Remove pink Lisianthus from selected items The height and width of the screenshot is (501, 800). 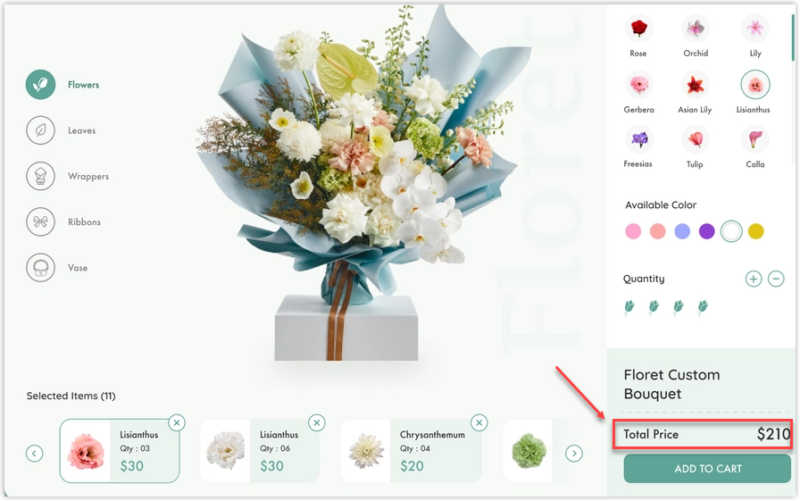point(177,423)
